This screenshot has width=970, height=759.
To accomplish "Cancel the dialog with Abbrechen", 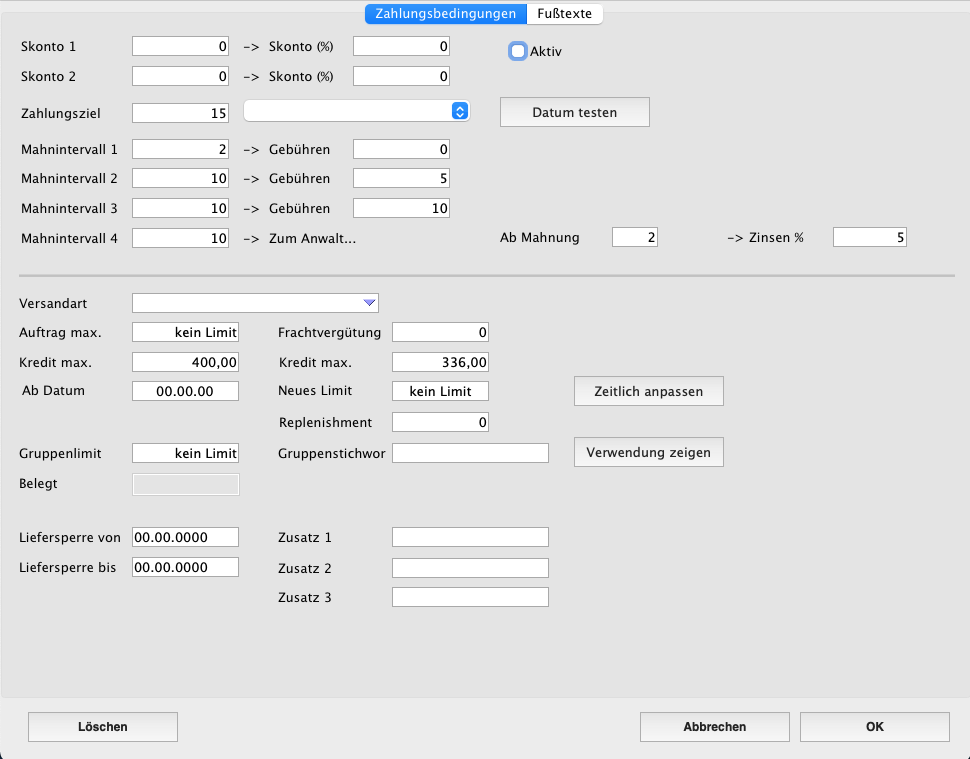I will 714,727.
